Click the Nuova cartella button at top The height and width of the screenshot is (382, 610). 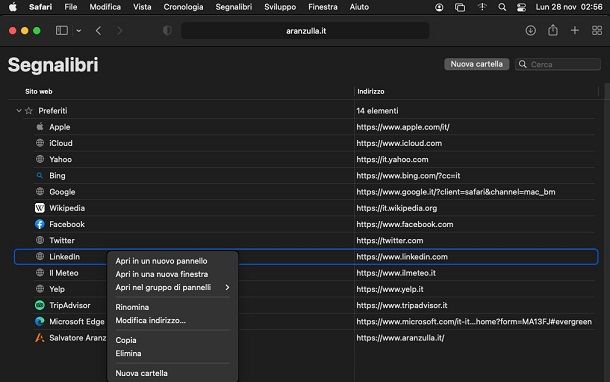[x=477, y=64]
